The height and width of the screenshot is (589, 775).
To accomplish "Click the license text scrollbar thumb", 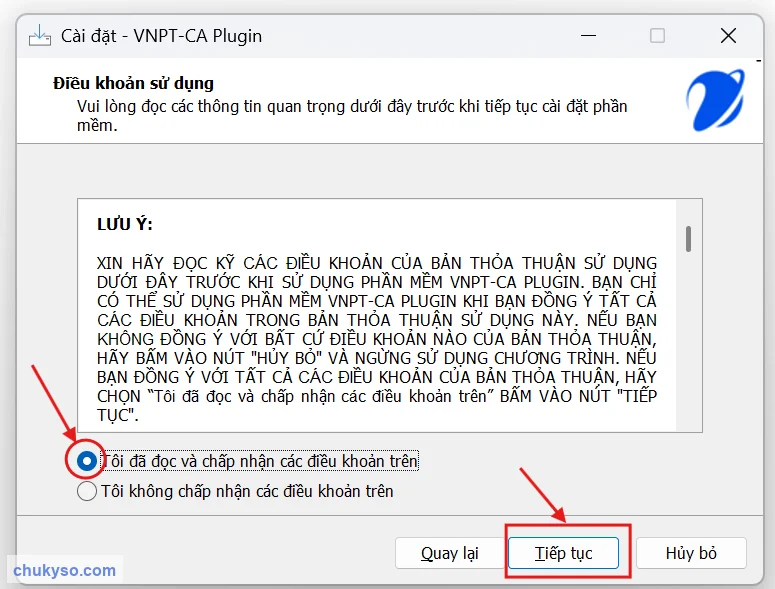I will (x=689, y=239).
